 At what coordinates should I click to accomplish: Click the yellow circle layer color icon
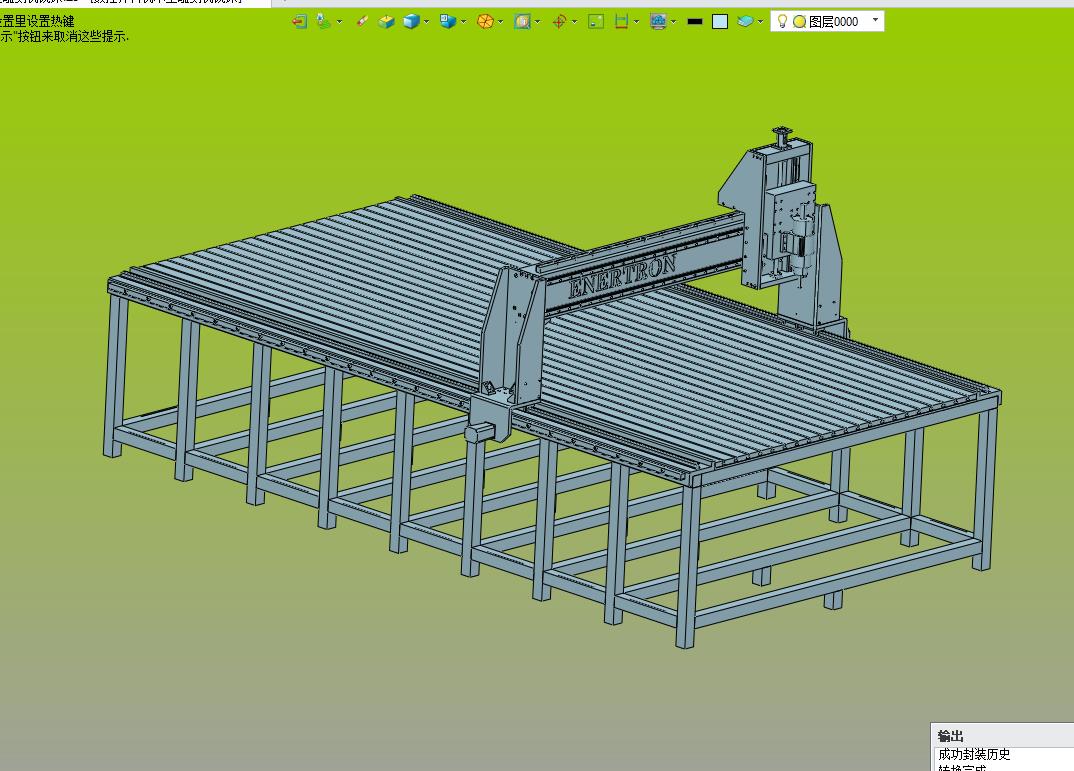pyautogui.click(x=799, y=22)
